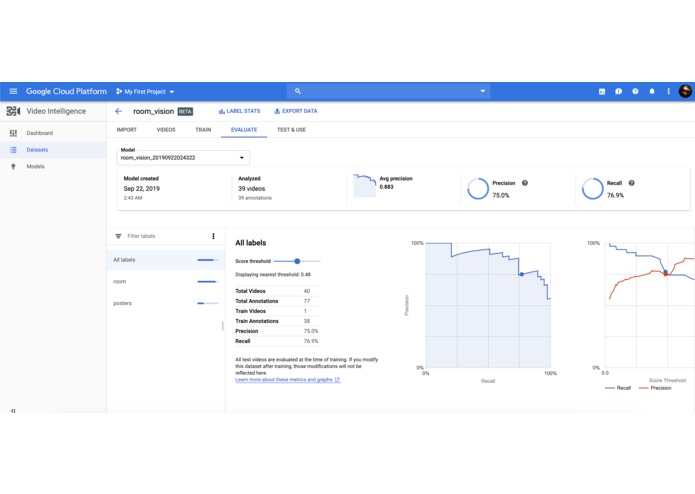
Task: Switch to the TEST & USE tab
Action: point(291,130)
